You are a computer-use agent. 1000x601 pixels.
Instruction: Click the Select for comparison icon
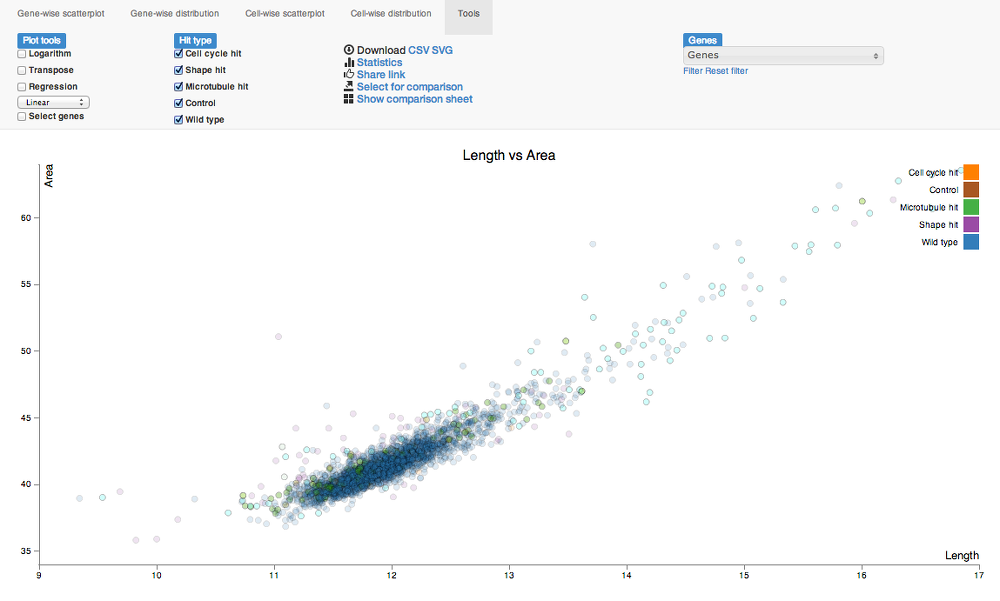click(349, 87)
